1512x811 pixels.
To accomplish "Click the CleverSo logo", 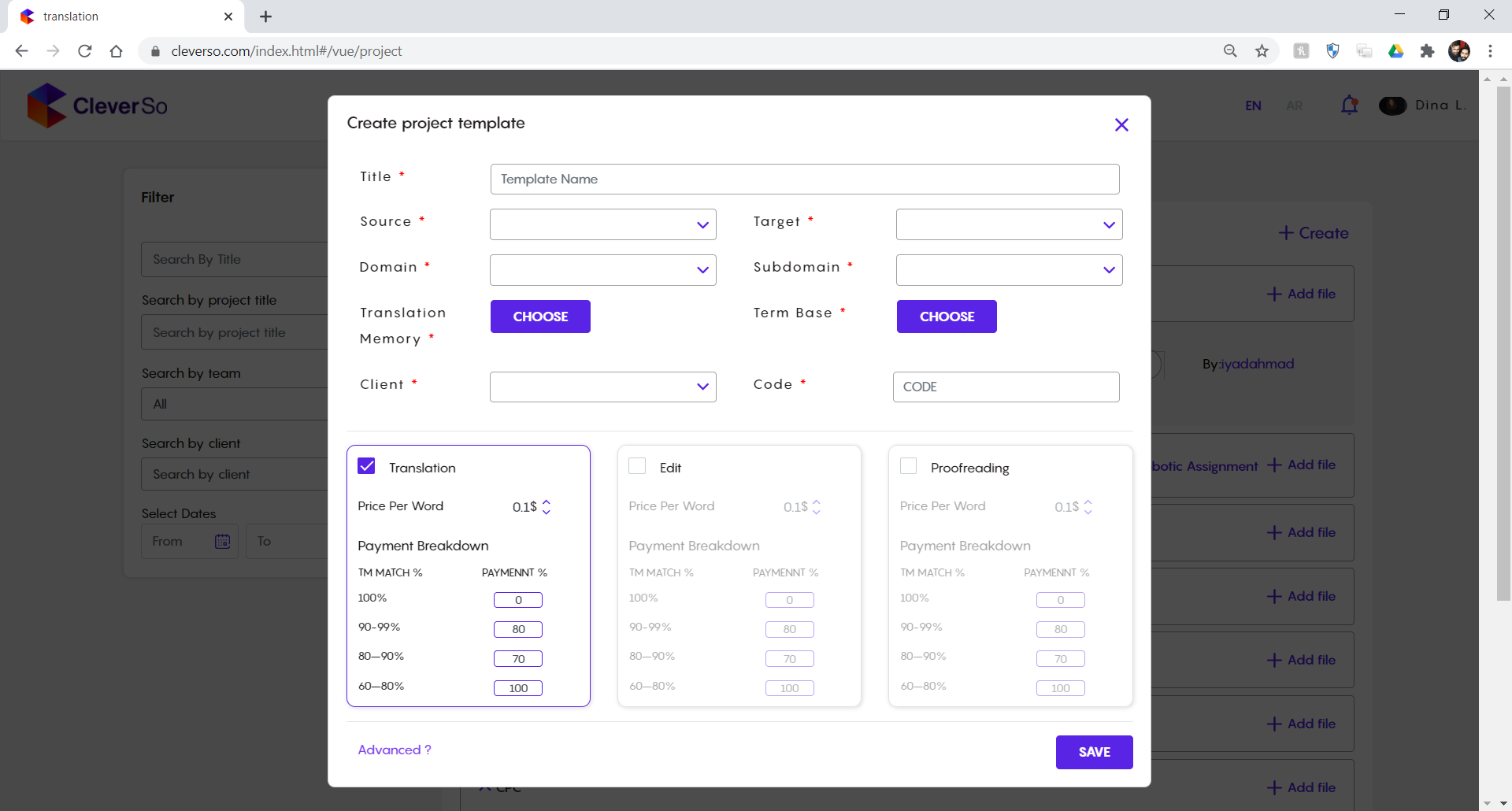I will (98, 106).
